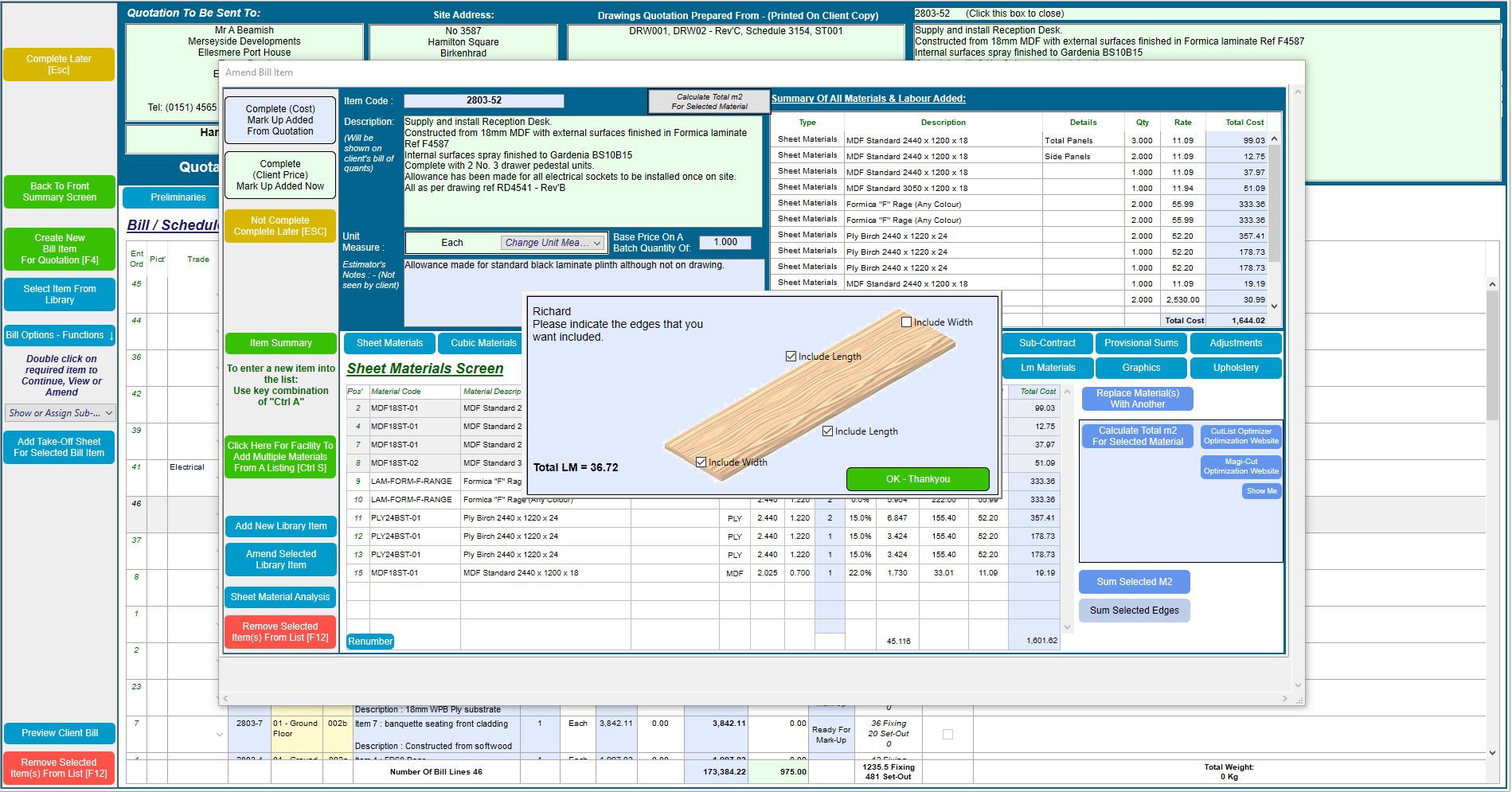The height and width of the screenshot is (792, 1512).
Task: Click Sum Selected Edges
Action: pos(1134,610)
